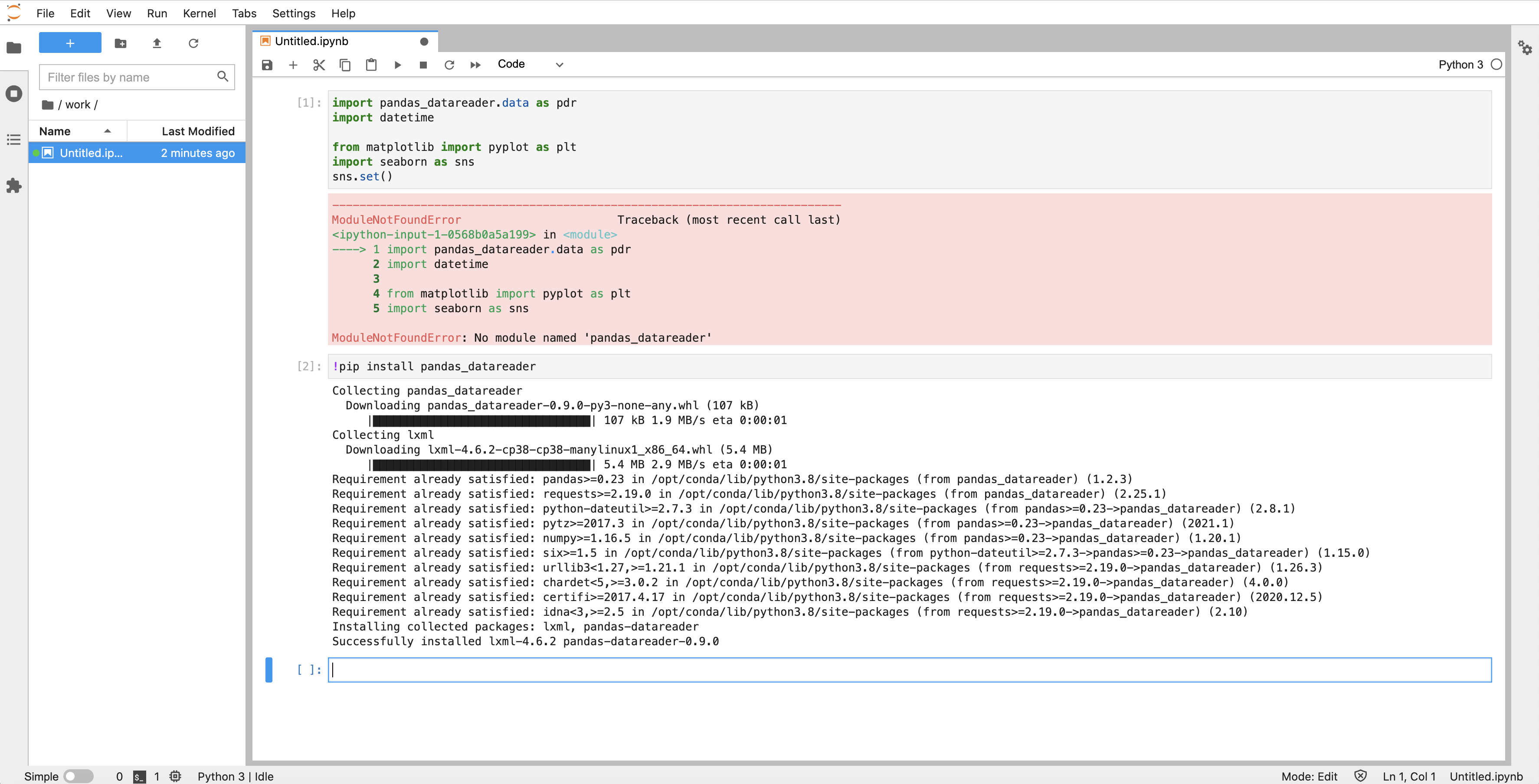Open the Table of Contents sidebar
This screenshot has width=1539, height=784.
tap(14, 140)
